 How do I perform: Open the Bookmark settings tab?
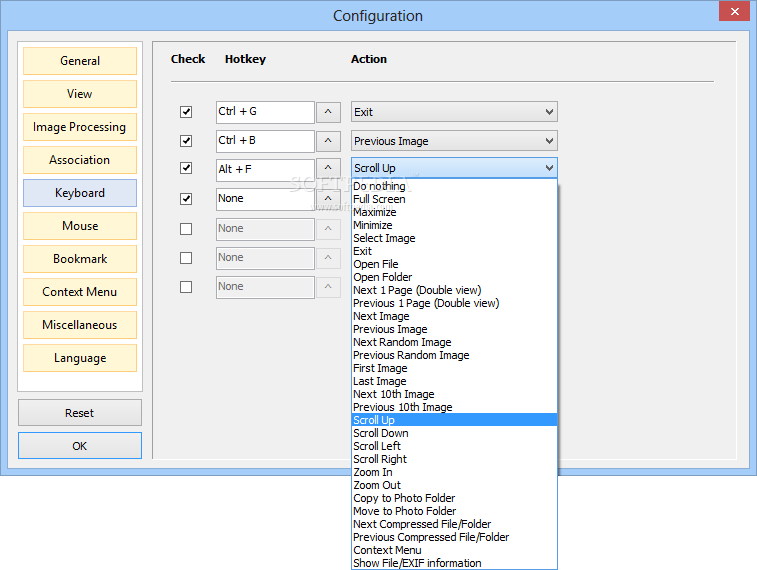pos(80,259)
